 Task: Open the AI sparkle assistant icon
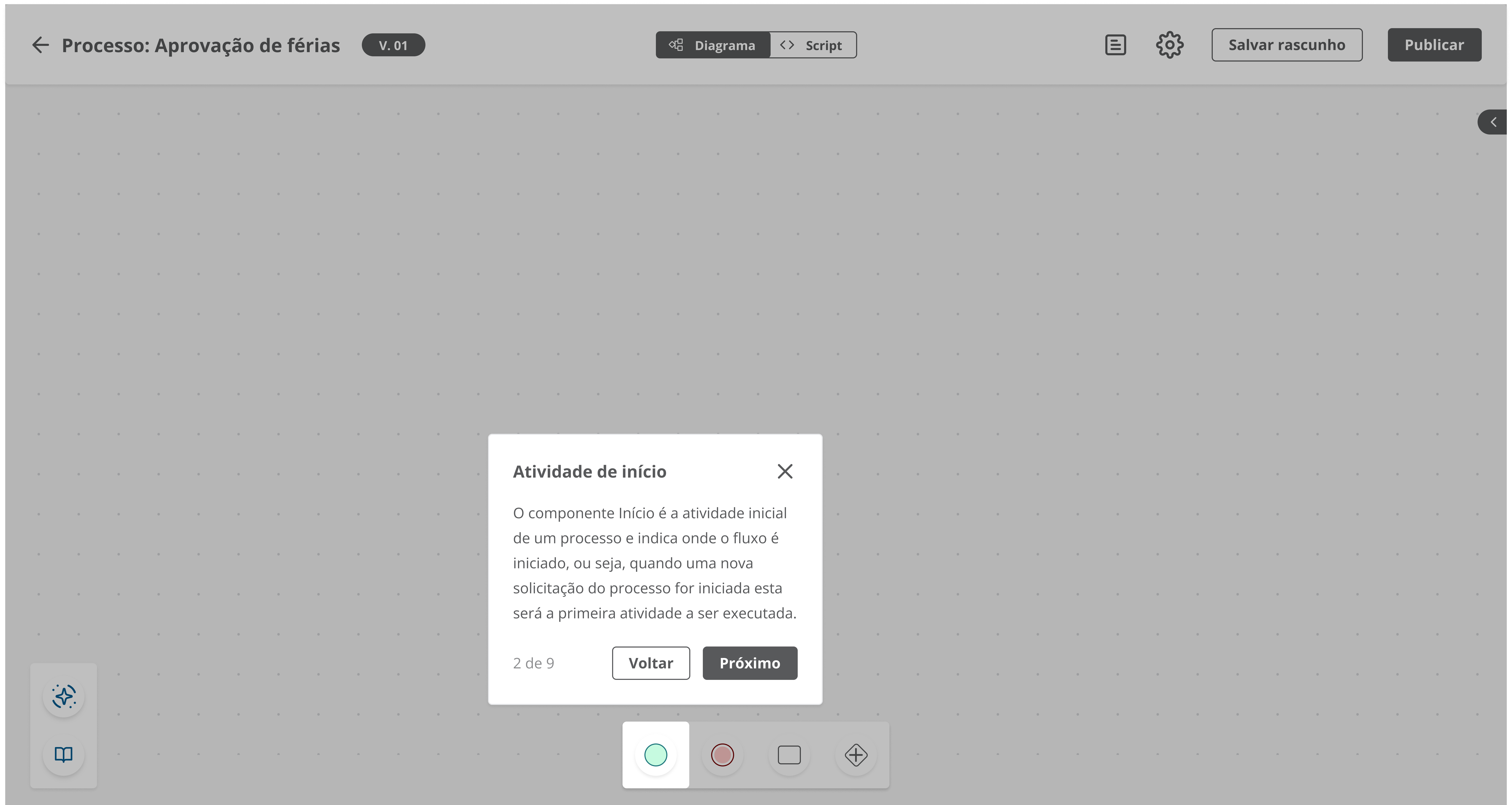[x=63, y=696]
